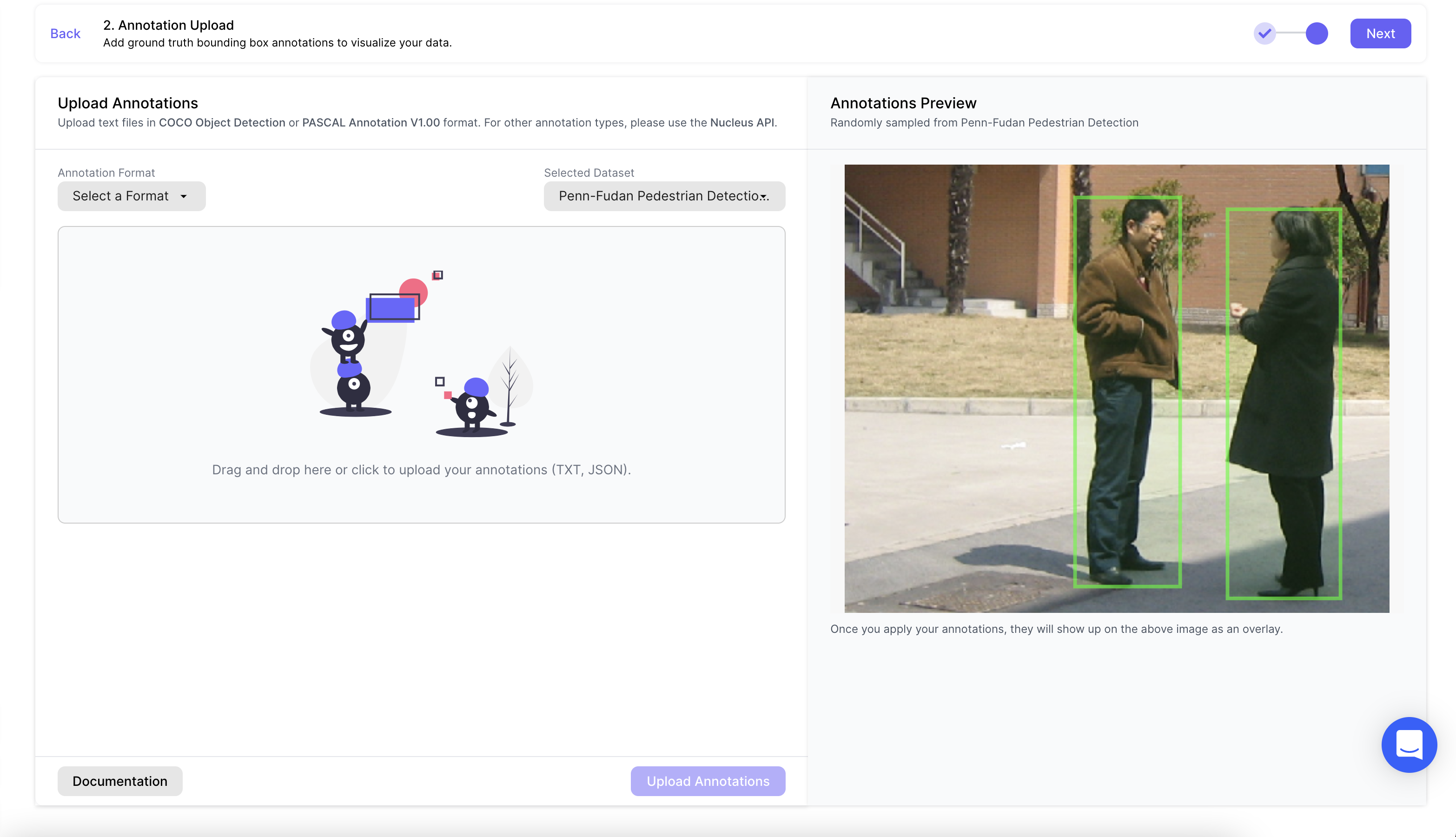Click the left pedestrian's green bounding box
This screenshot has height=837, width=1456.
click(1127, 391)
